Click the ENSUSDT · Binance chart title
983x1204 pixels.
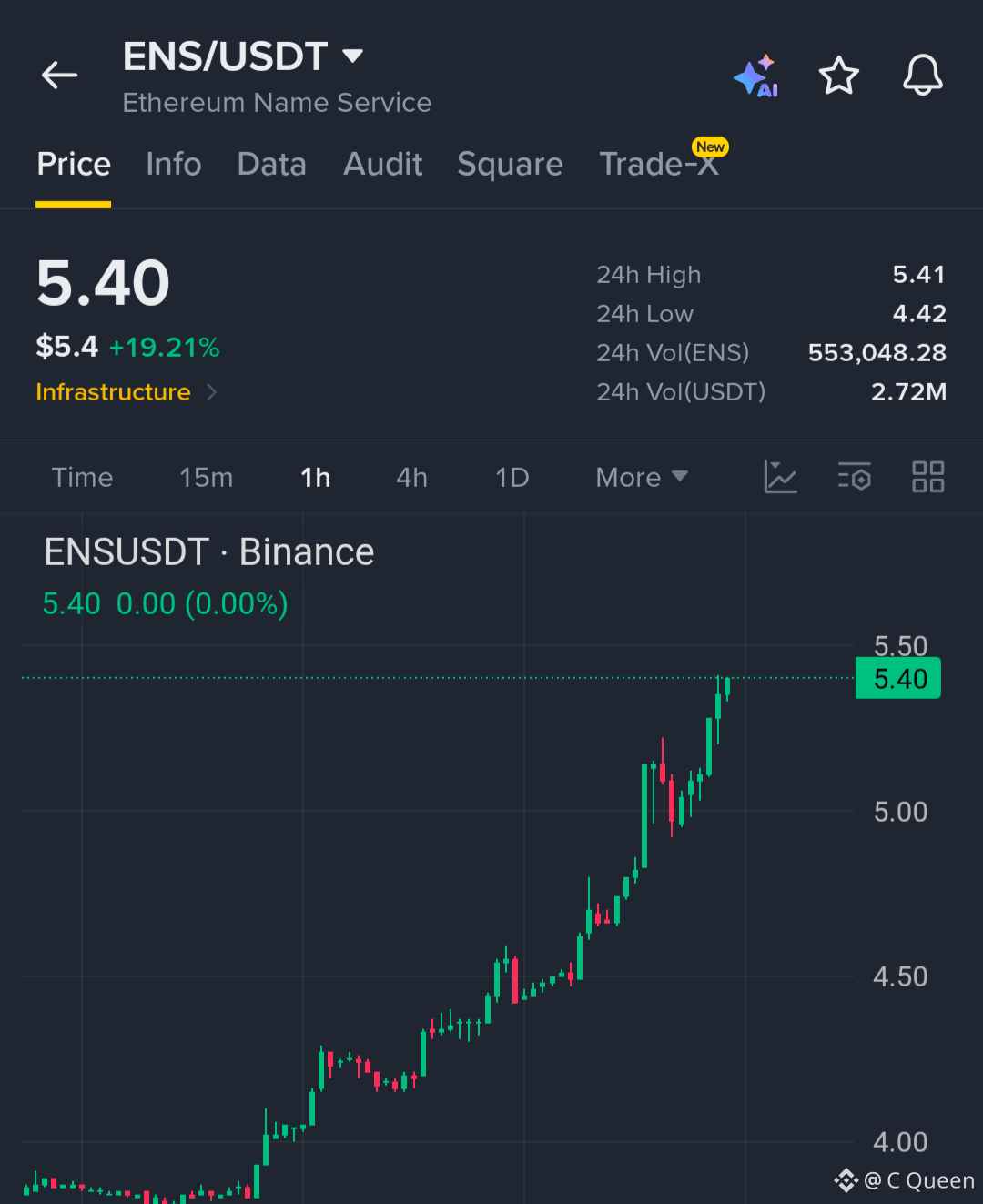coord(209,552)
